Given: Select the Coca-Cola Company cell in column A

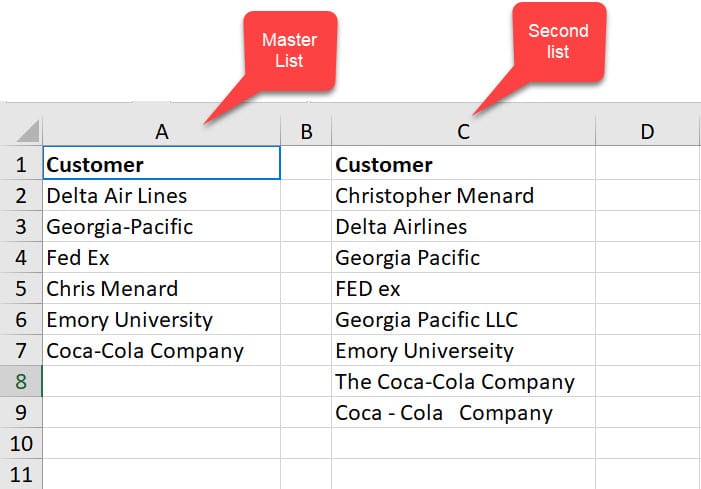Looking at the screenshot, I should 162,350.
